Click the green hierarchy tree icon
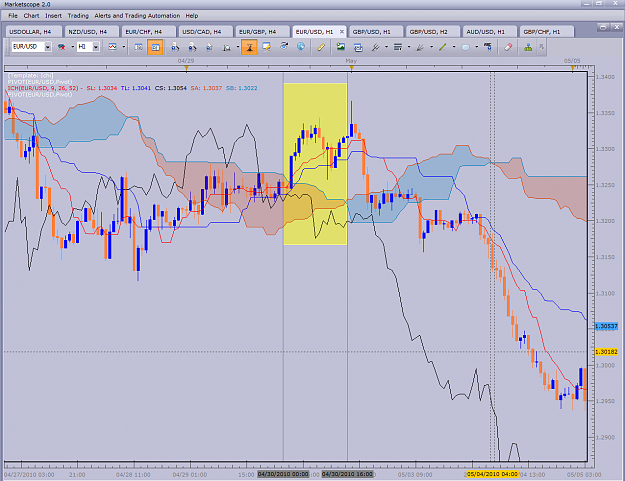This screenshot has width=625, height=481. coord(528,47)
